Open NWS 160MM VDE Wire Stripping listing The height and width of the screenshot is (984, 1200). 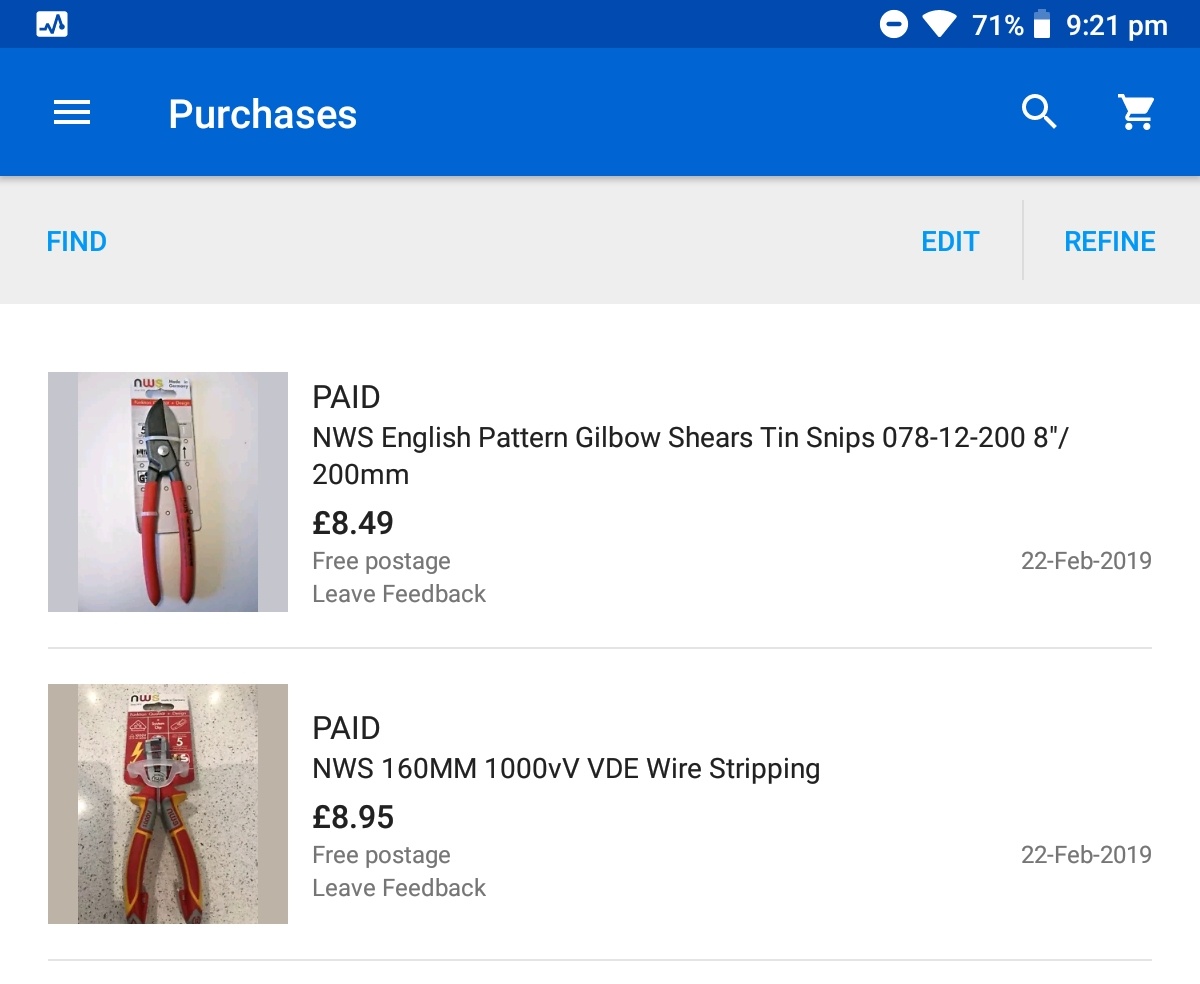coord(566,769)
